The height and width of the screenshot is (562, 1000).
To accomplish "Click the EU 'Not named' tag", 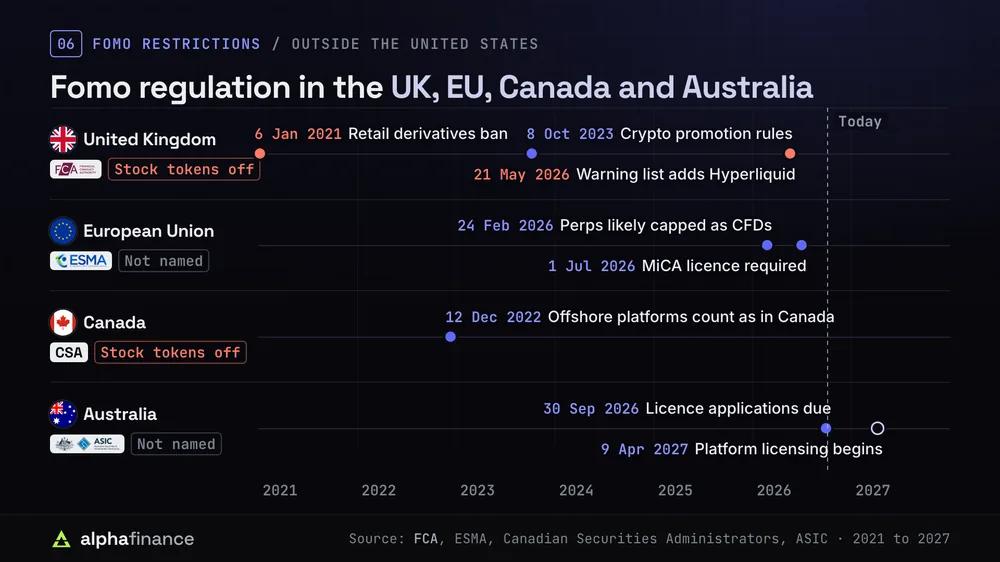I will (163, 261).
